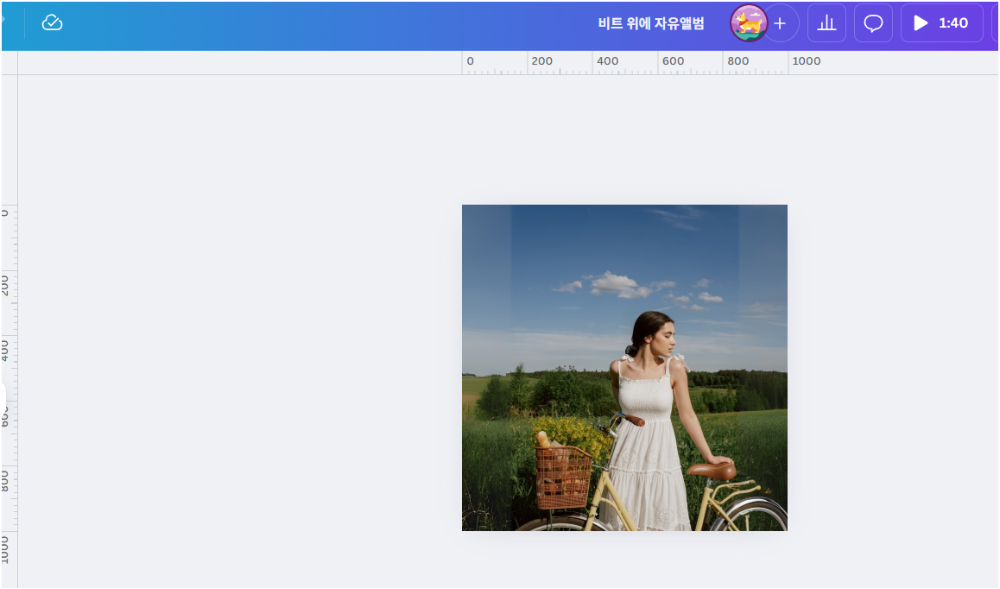Open the account menu via the profile avatar
The width and height of the screenshot is (1000, 589).
click(x=746, y=22)
